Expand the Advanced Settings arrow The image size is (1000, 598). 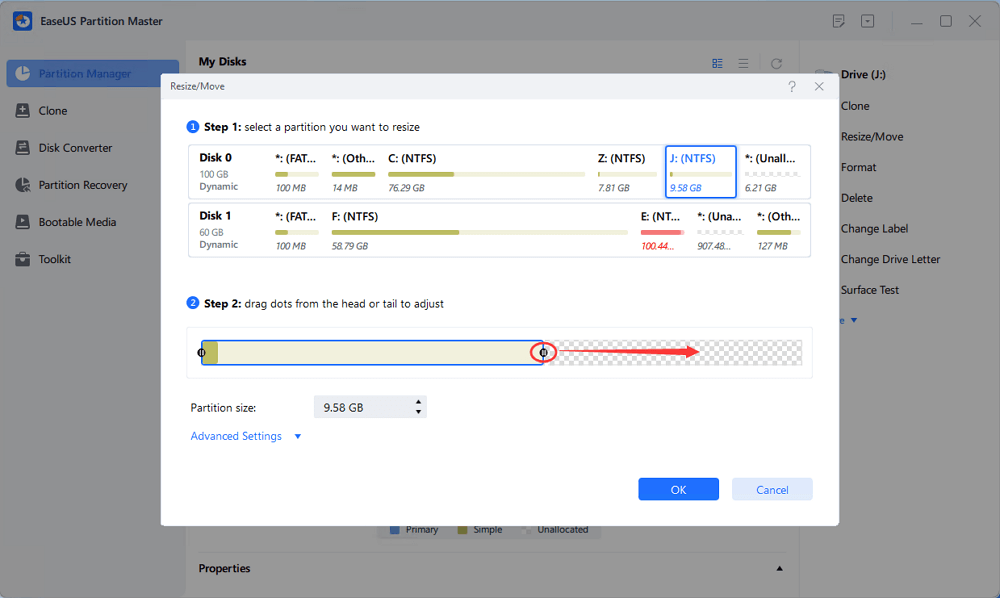pyautogui.click(x=298, y=437)
